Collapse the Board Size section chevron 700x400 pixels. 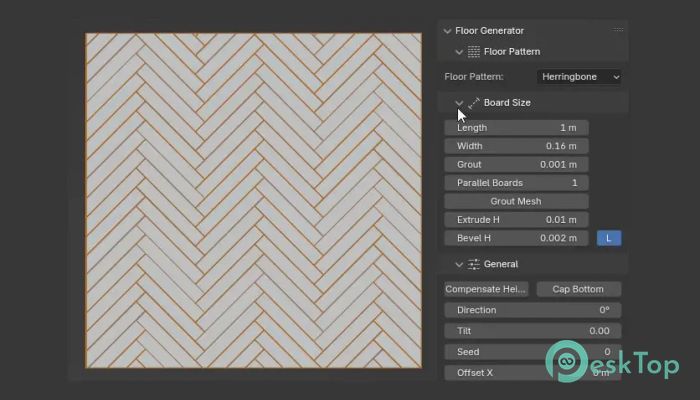point(459,103)
